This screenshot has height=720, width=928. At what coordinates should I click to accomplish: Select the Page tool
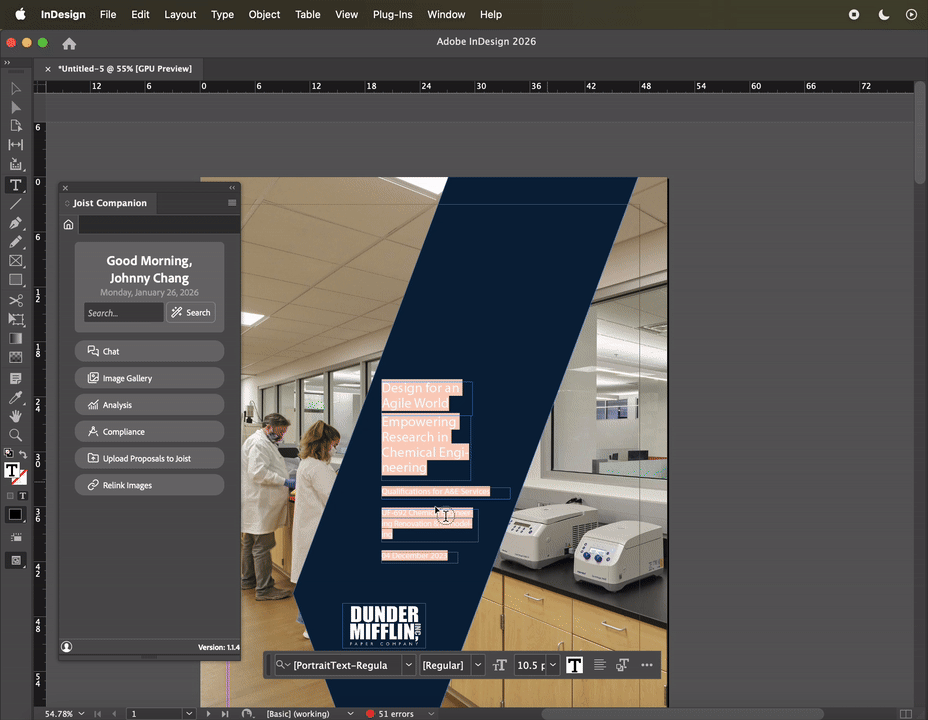coord(15,126)
